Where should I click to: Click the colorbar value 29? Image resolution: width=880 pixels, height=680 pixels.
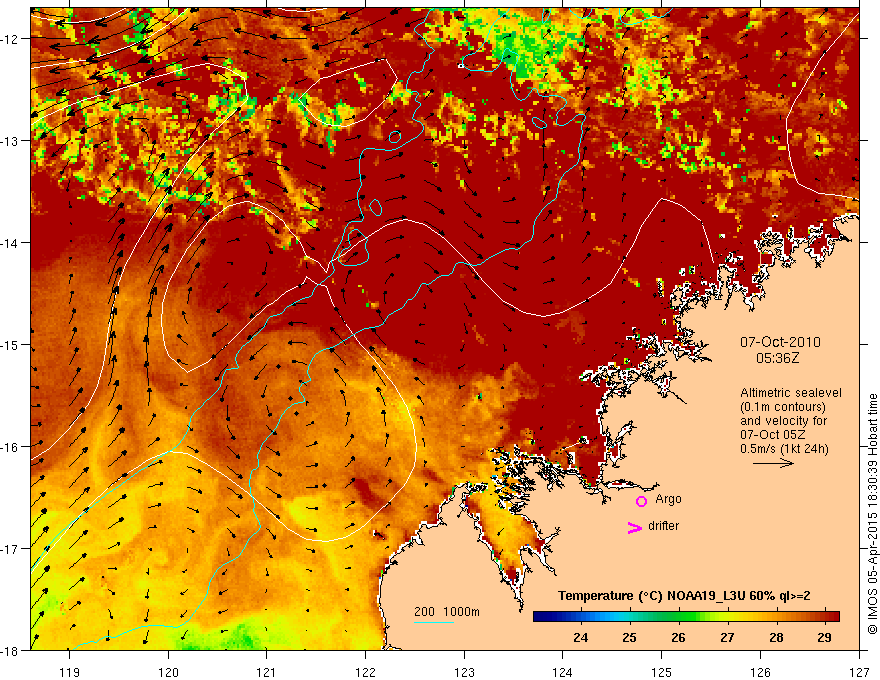(x=824, y=637)
